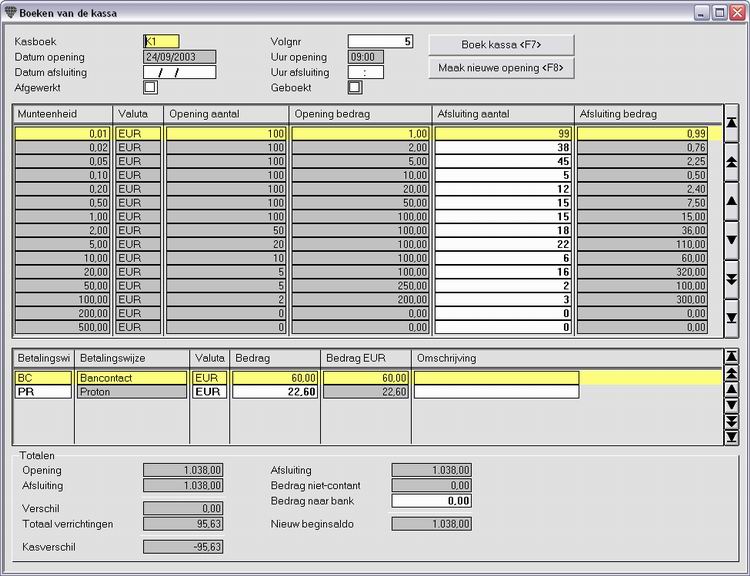
Task: Edit Bedrag cell showing 22,60
Action: [x=275, y=392]
